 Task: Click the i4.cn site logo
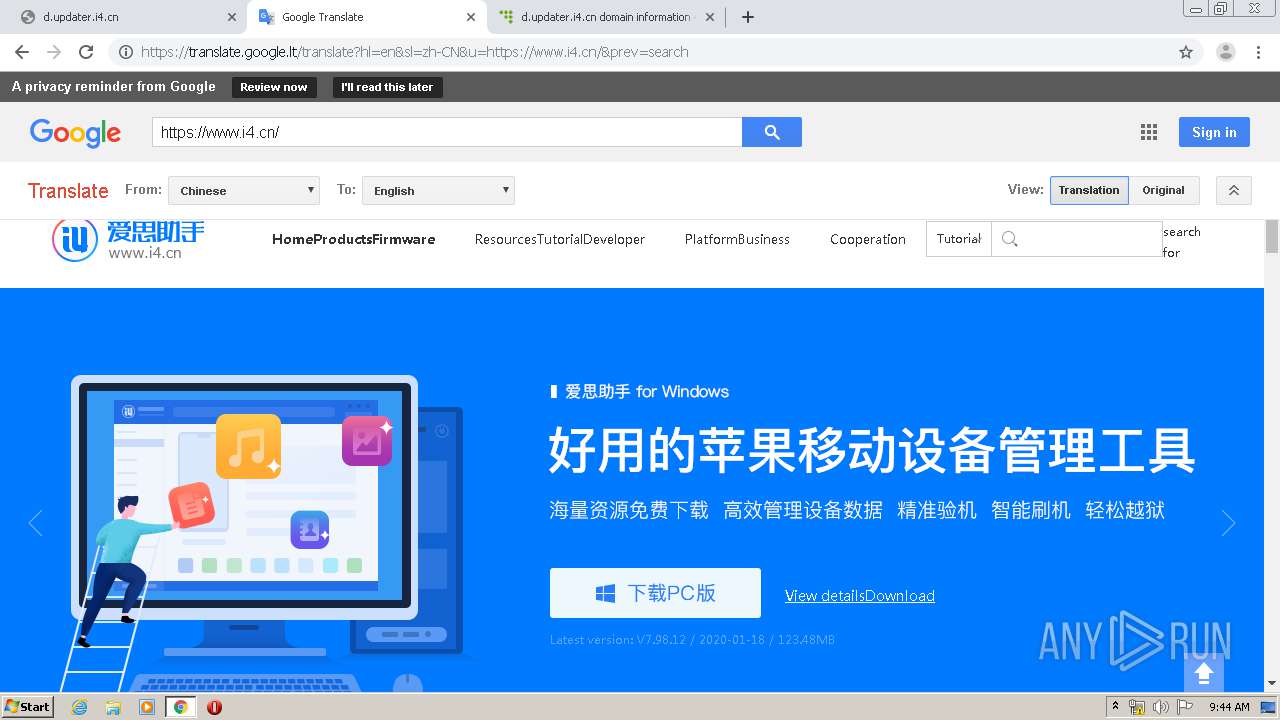[128, 239]
